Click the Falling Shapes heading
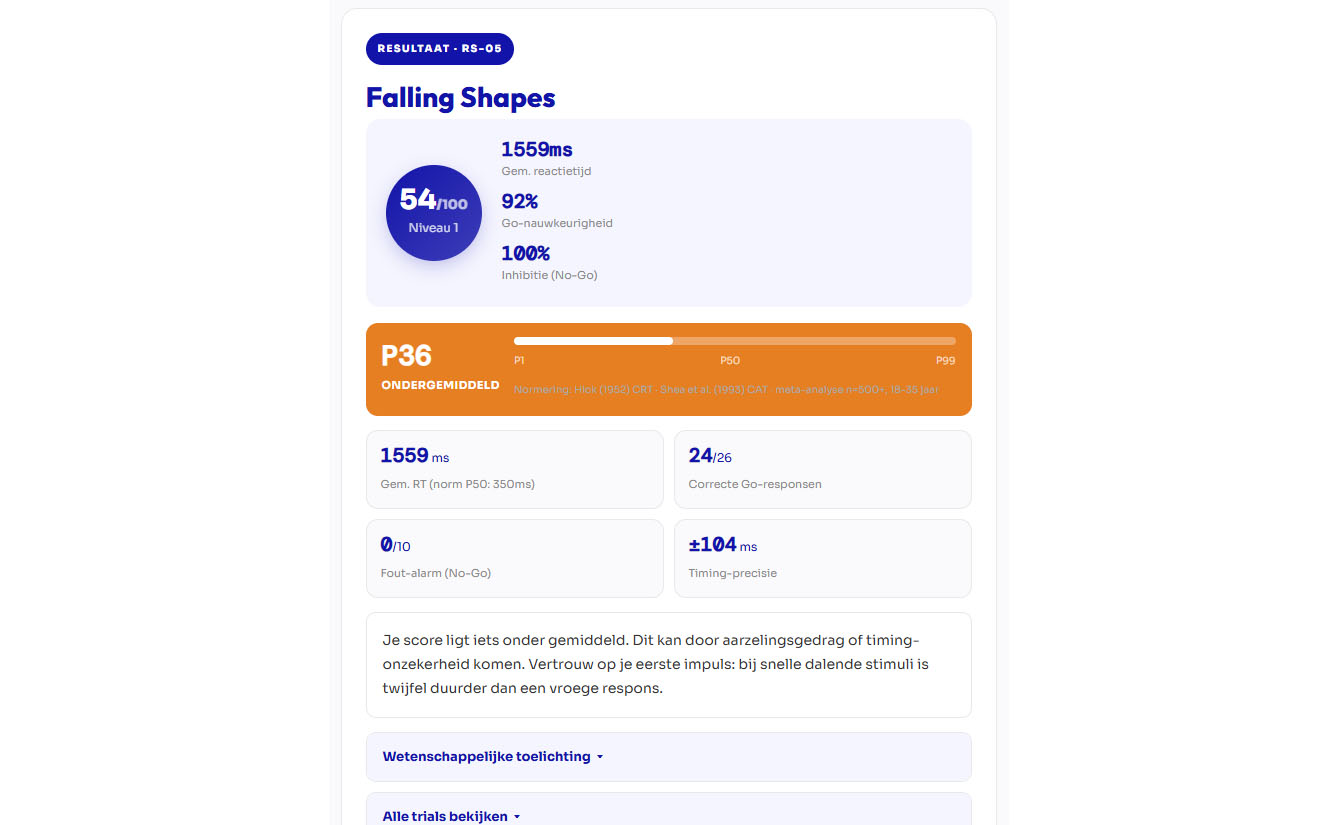 tap(460, 98)
